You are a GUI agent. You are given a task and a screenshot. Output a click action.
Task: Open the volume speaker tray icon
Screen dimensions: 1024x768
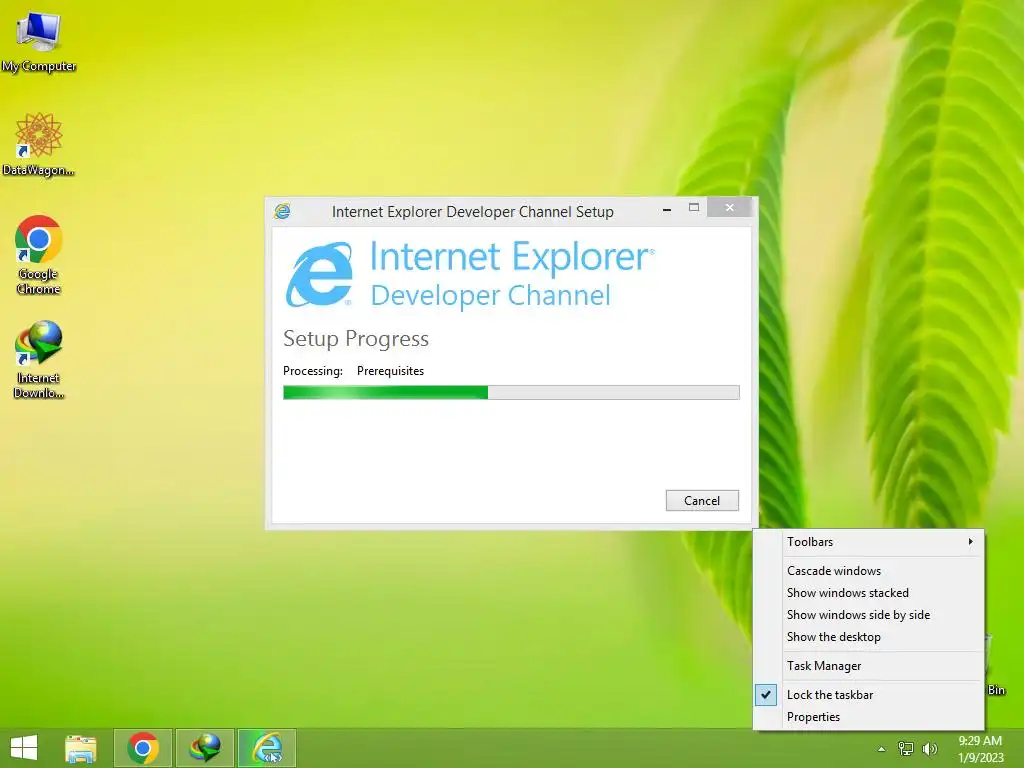tap(930, 748)
